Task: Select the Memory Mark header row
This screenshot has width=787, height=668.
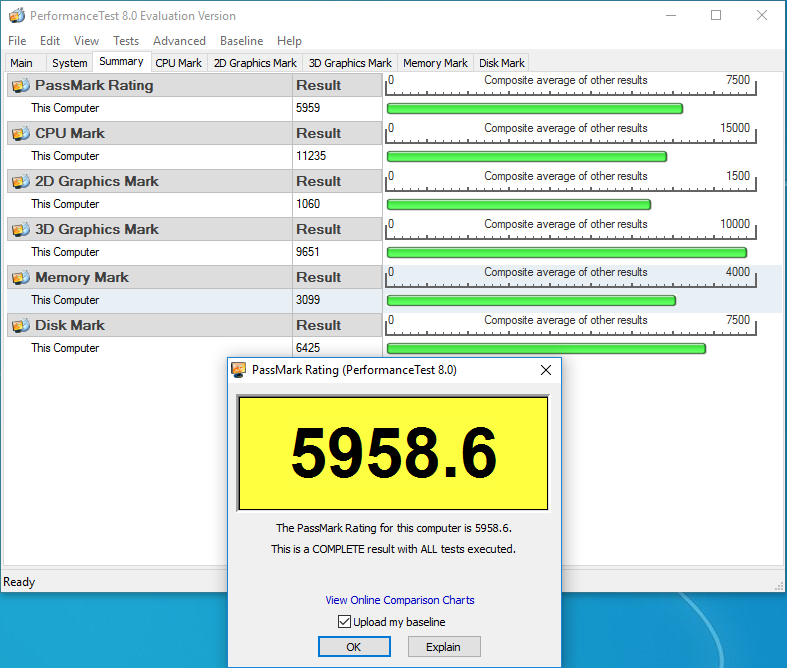Action: tap(194, 277)
